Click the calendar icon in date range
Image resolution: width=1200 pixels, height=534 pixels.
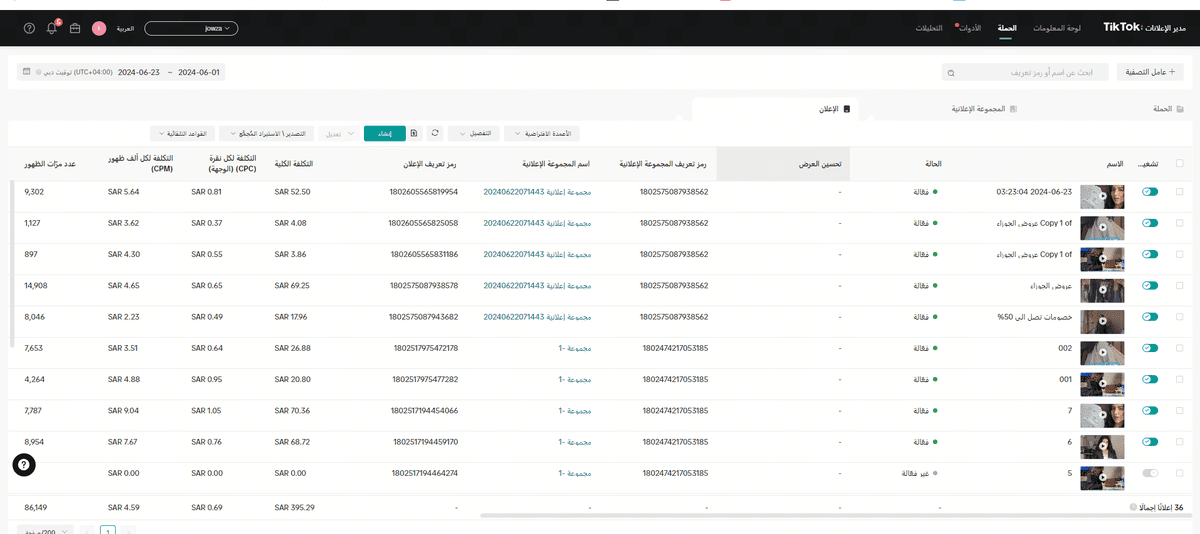tap(26, 72)
